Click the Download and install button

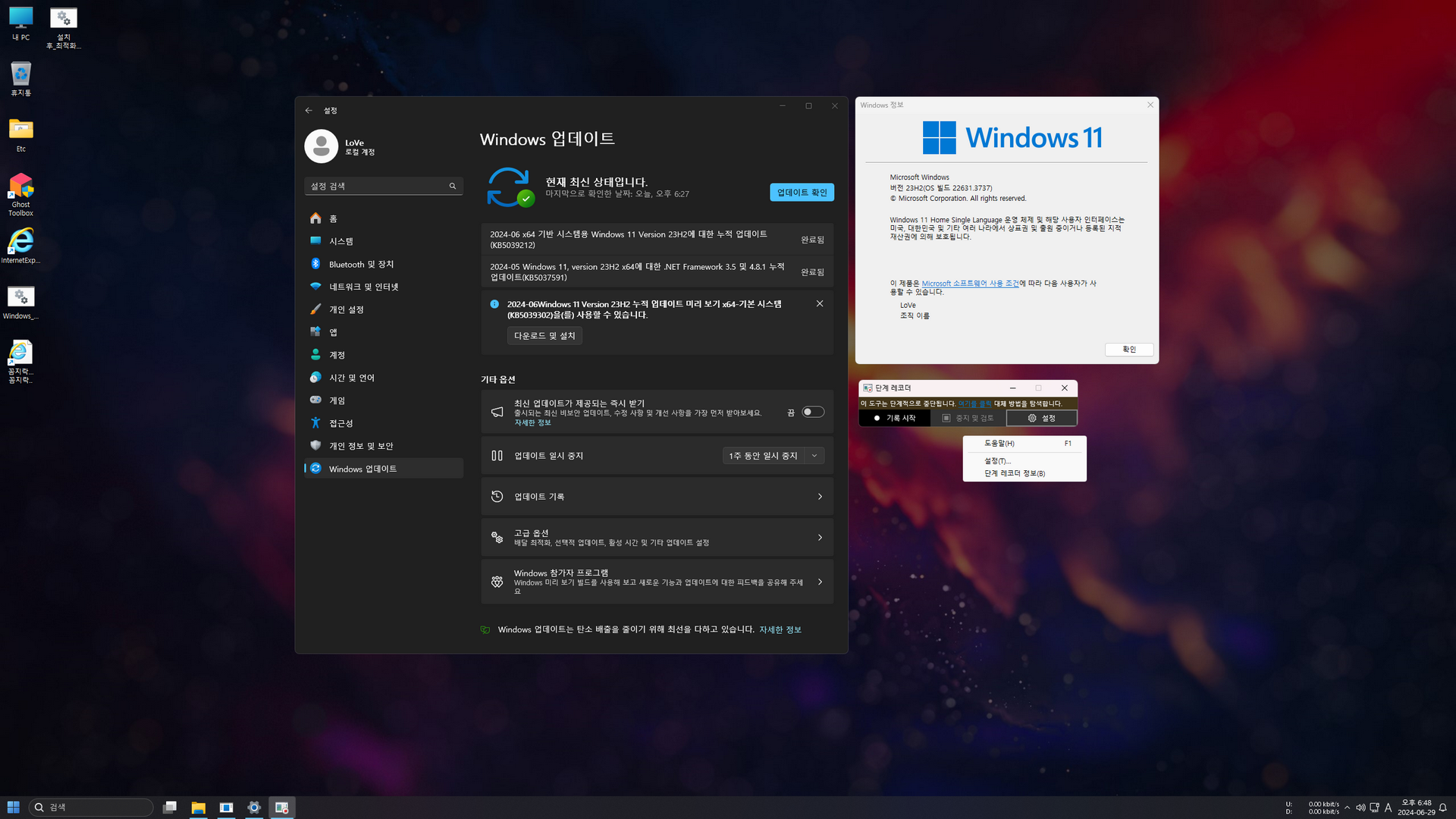544,336
